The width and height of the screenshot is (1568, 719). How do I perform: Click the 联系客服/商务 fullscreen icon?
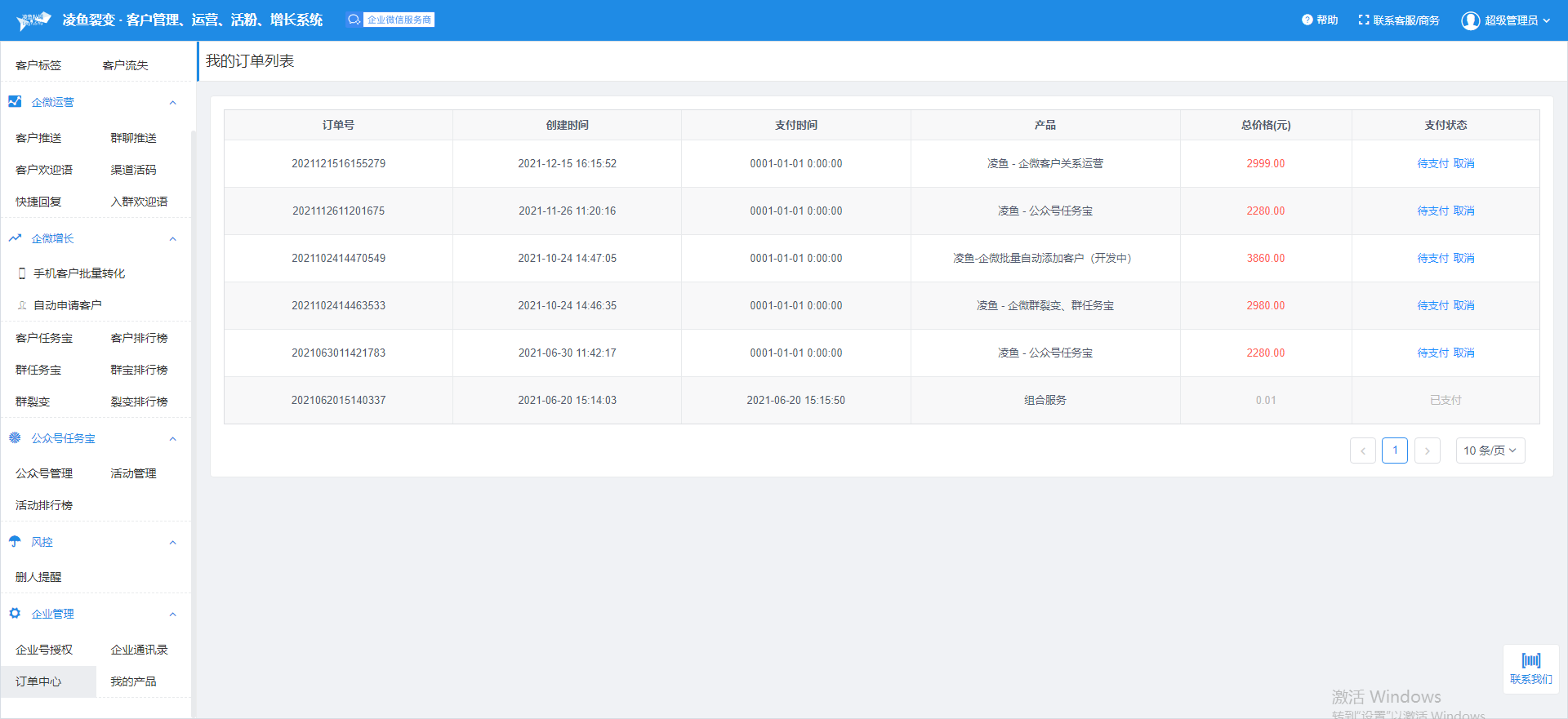[x=1363, y=20]
